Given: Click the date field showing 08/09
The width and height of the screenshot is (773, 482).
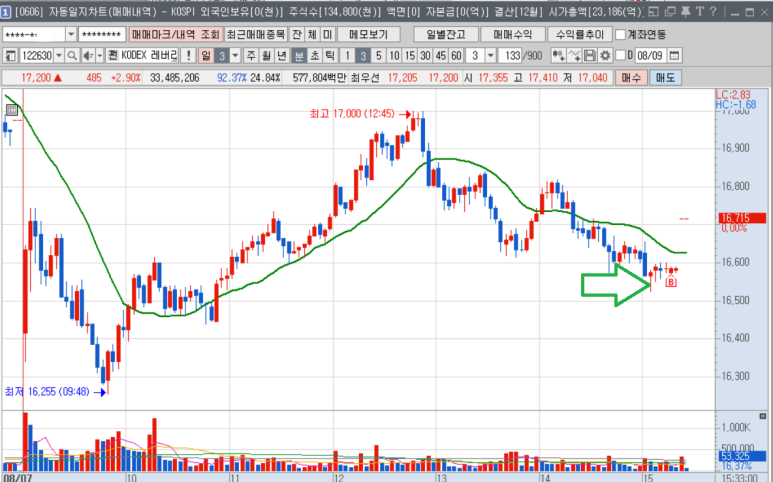Looking at the screenshot, I should click(x=651, y=56).
